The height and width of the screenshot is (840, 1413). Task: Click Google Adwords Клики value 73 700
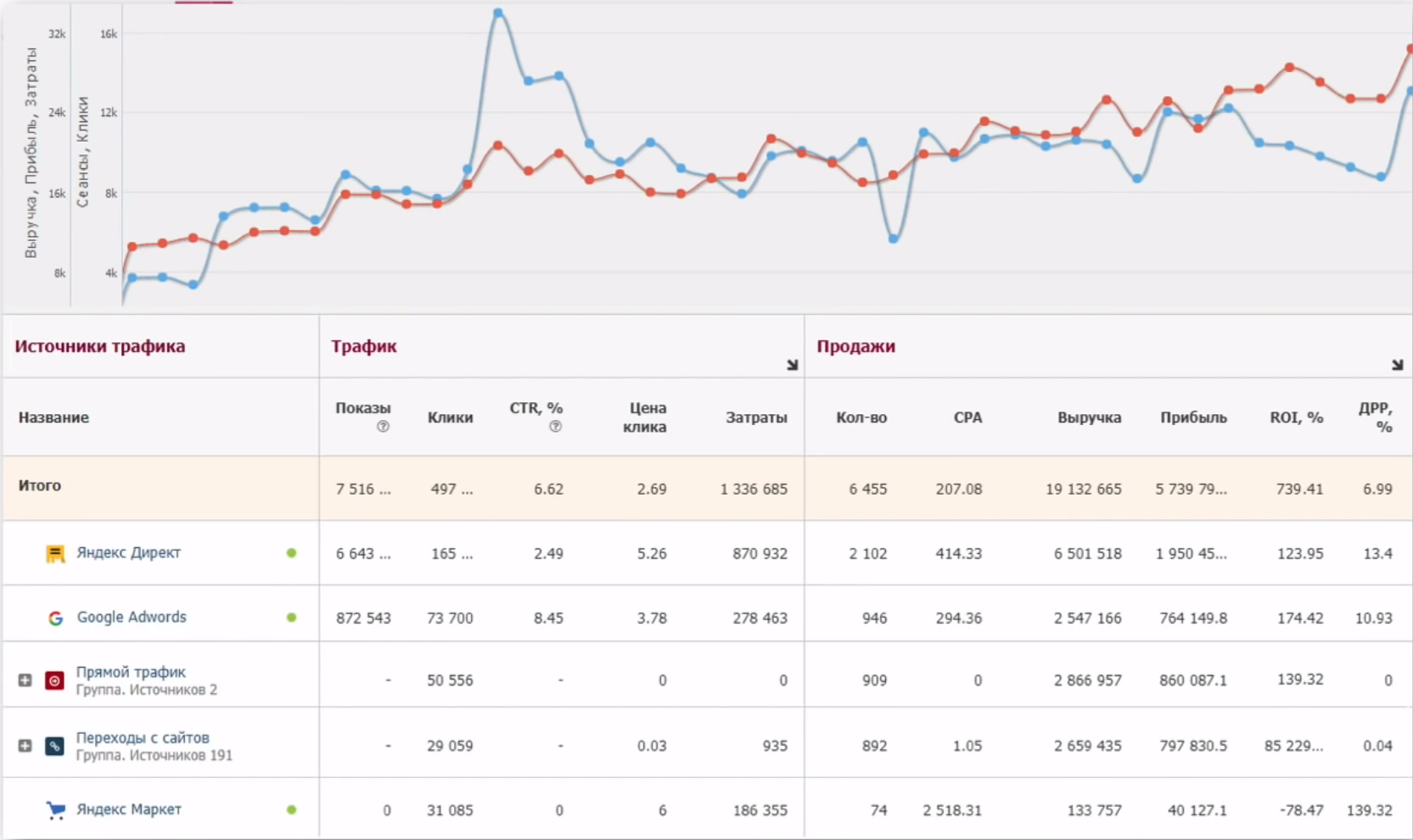tap(450, 618)
